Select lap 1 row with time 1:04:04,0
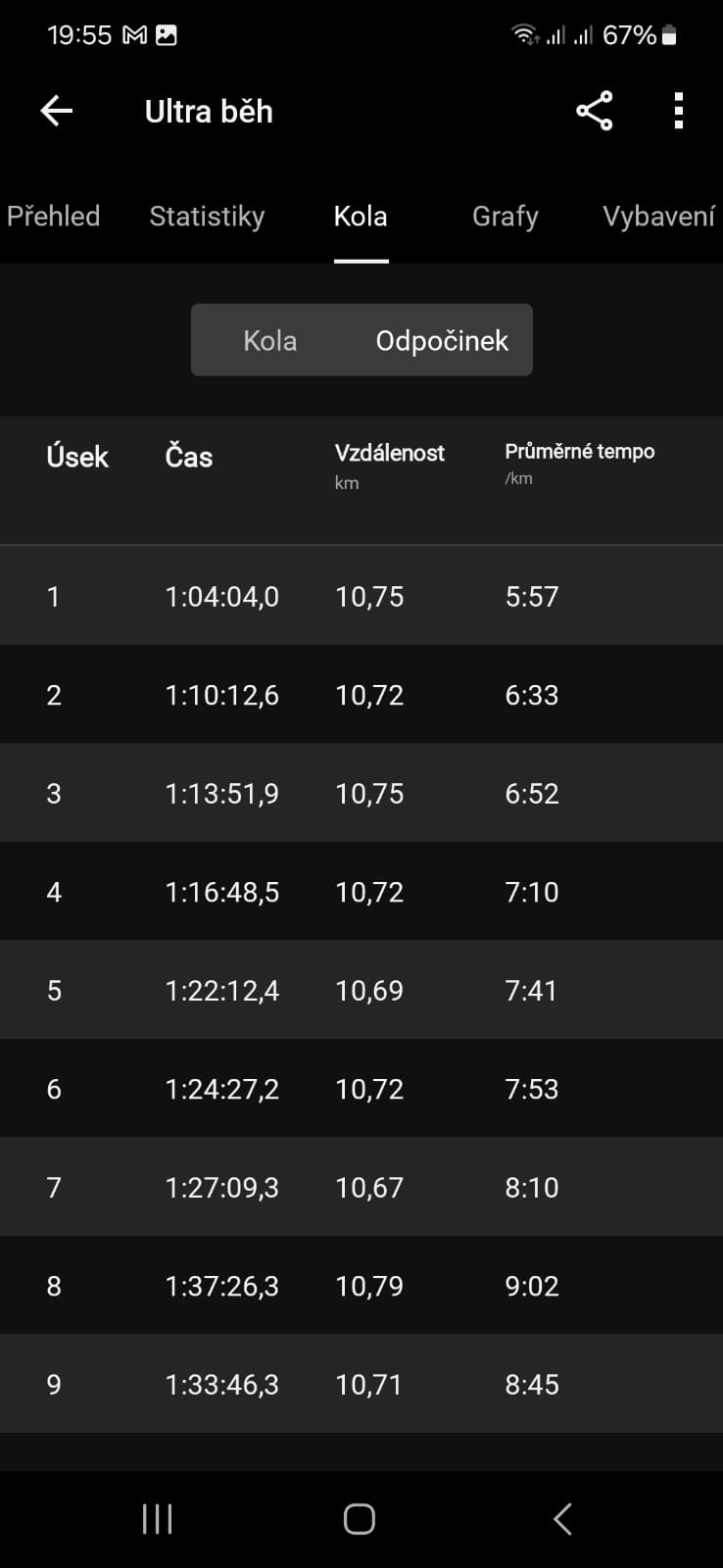This screenshot has height=1568, width=723. tap(361, 596)
